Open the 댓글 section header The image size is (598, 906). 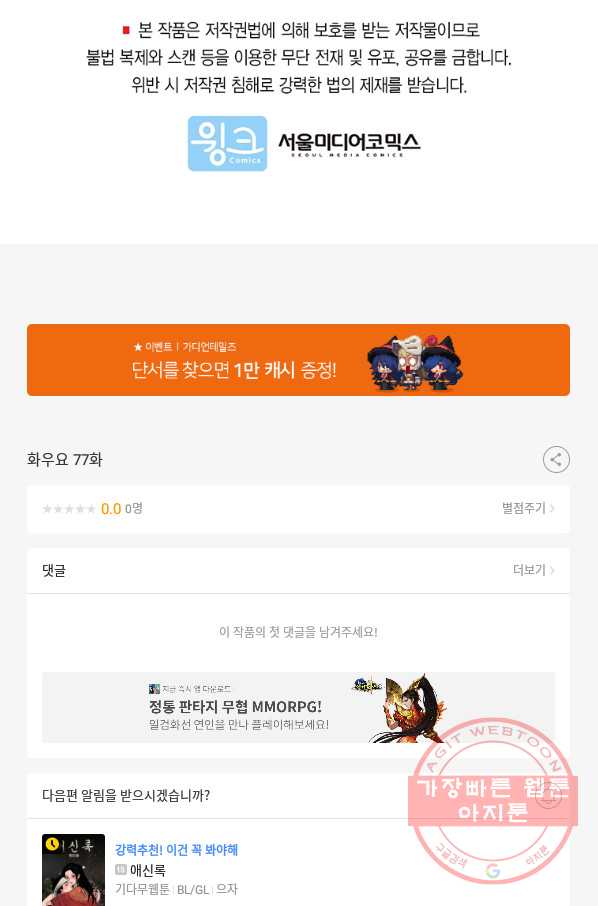point(54,571)
